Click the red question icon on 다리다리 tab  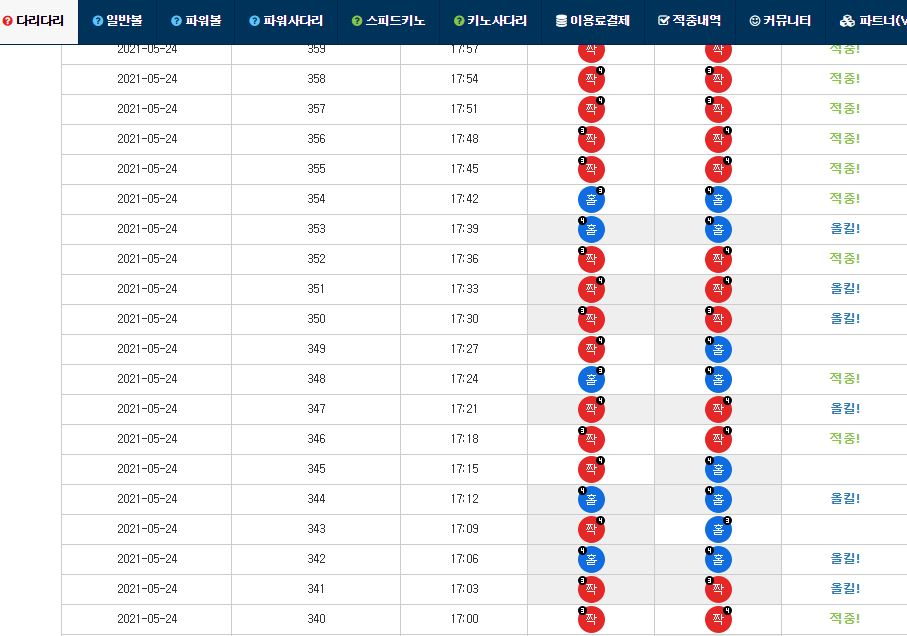pos(9,21)
